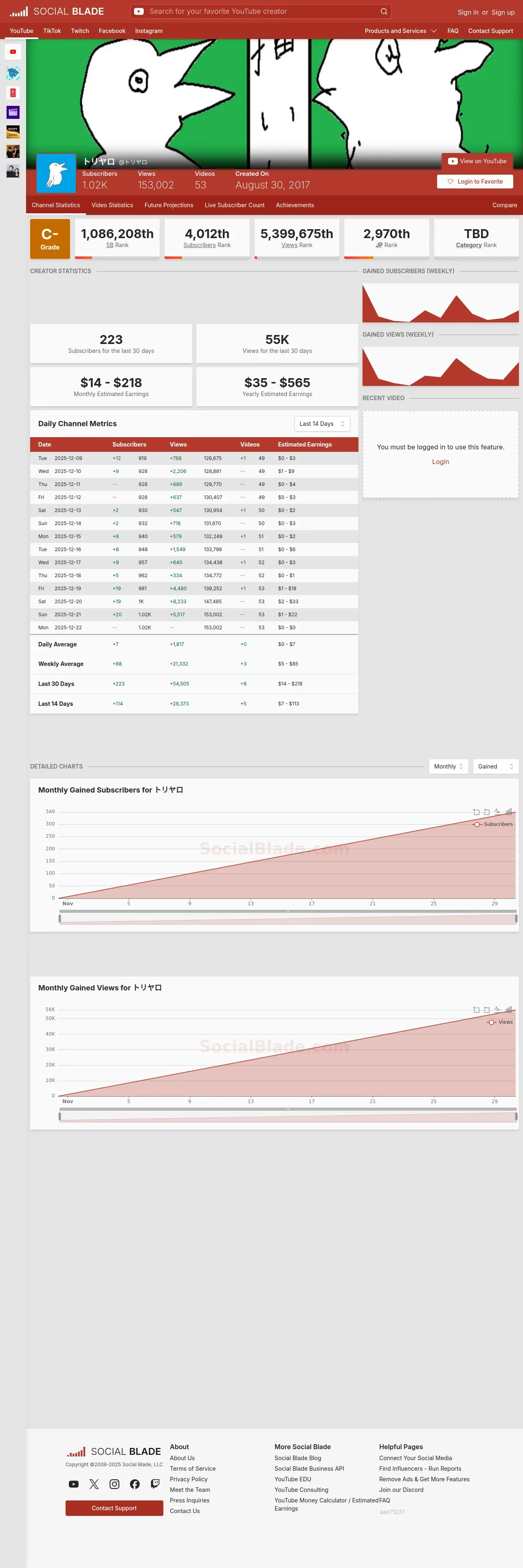This screenshot has width=523, height=1568.
Task: Click the Gained Views weekly mini chart
Action: pos(441,366)
